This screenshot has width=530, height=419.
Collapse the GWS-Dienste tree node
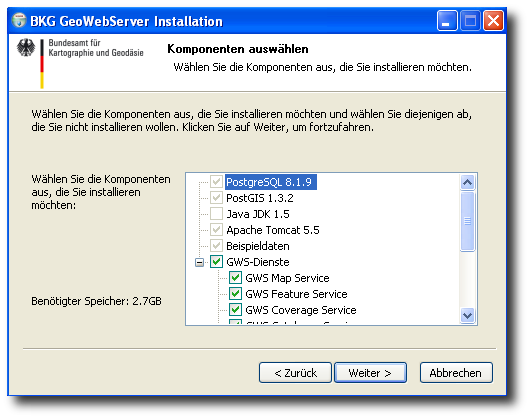(x=199, y=262)
